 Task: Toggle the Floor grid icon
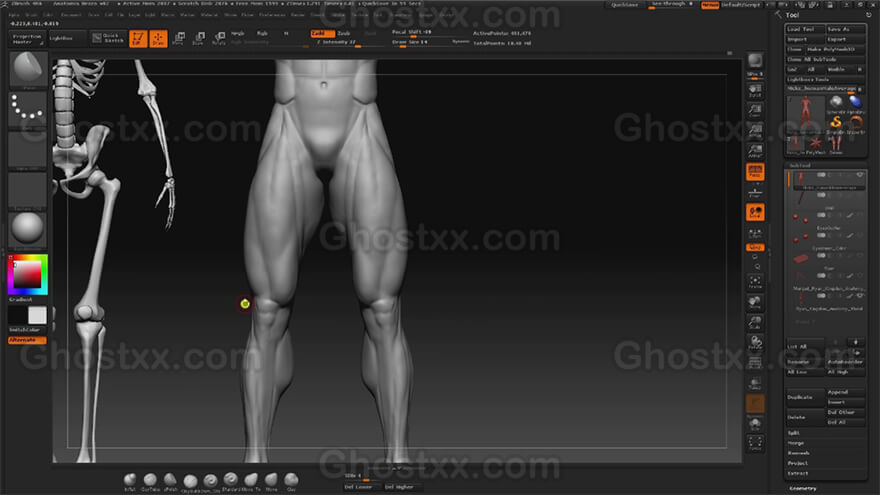point(755,193)
